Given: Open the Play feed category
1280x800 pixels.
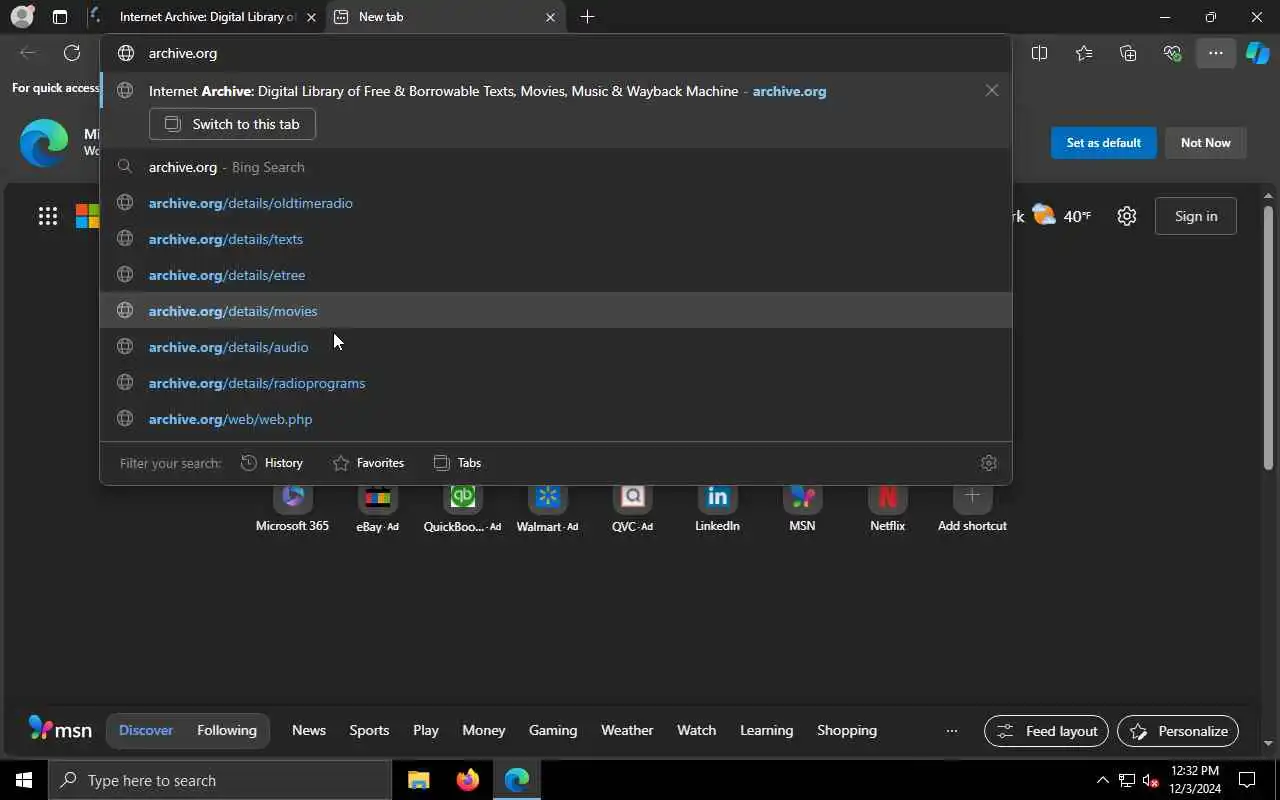Looking at the screenshot, I should coord(426,730).
